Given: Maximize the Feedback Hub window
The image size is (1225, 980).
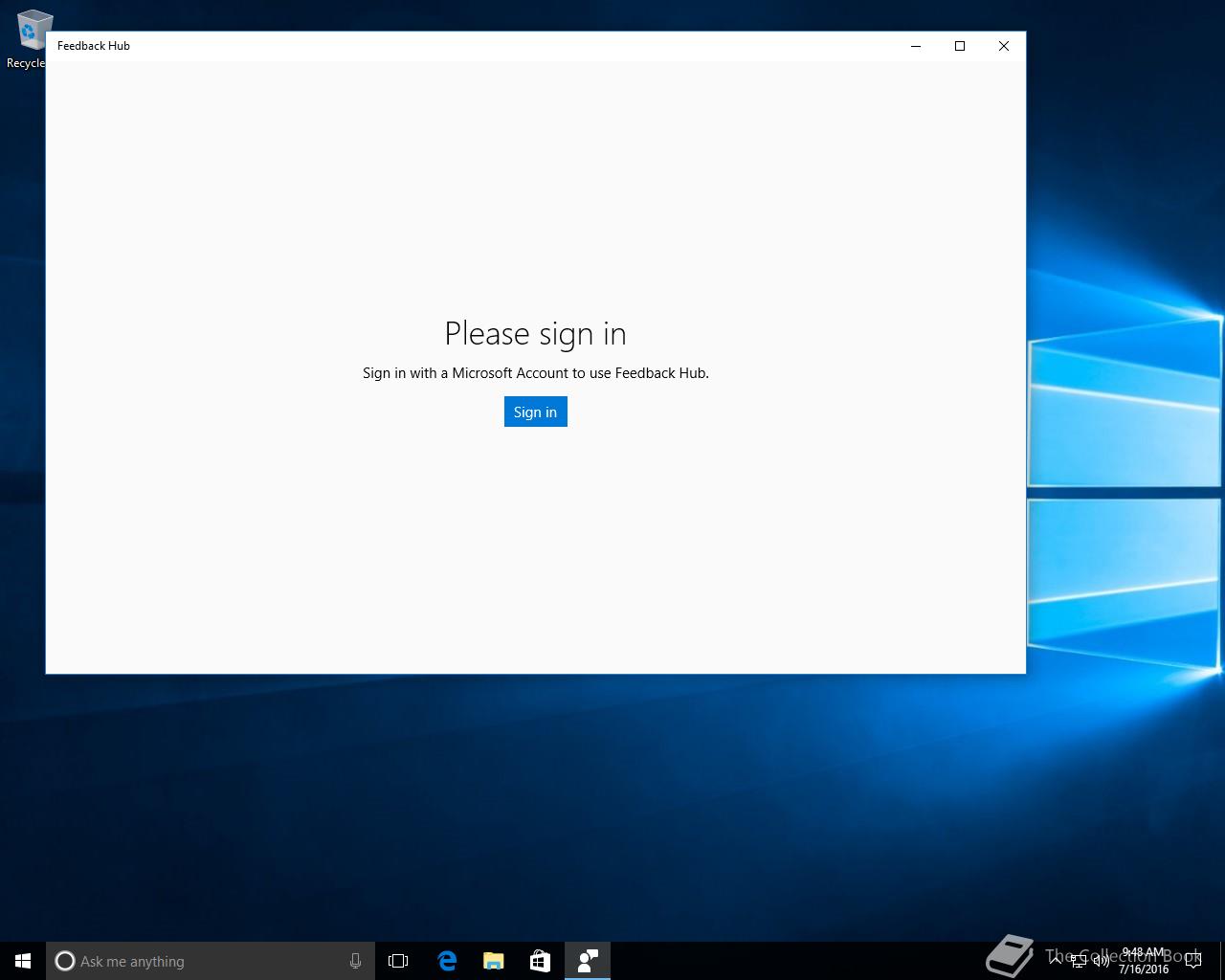Looking at the screenshot, I should coord(960,46).
